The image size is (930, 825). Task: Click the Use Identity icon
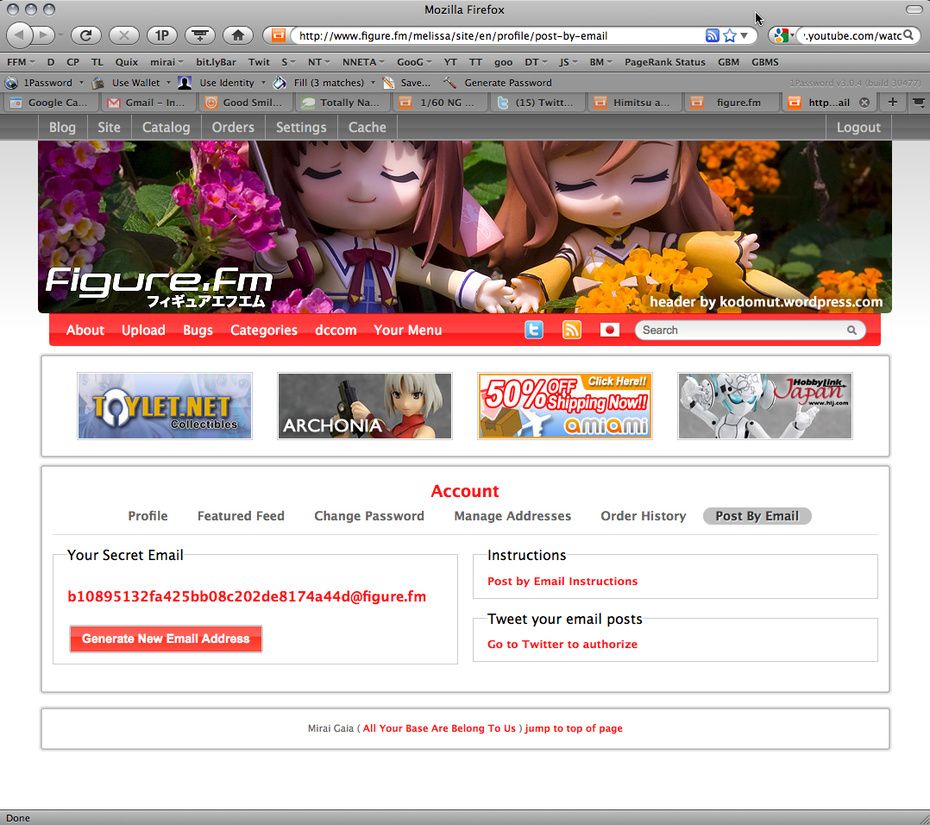(185, 82)
